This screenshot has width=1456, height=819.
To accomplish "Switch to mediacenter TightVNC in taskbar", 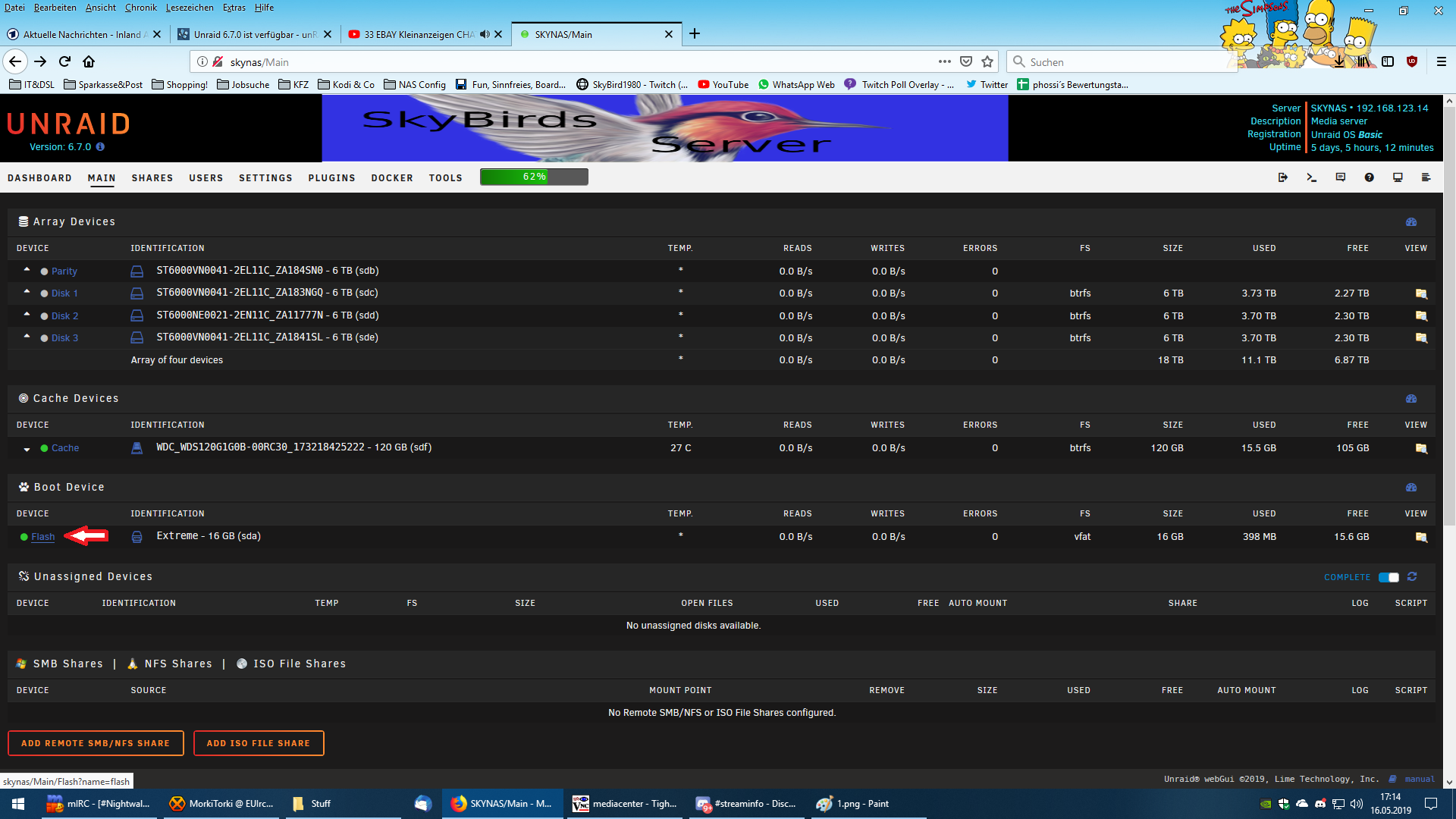I will pos(626,804).
